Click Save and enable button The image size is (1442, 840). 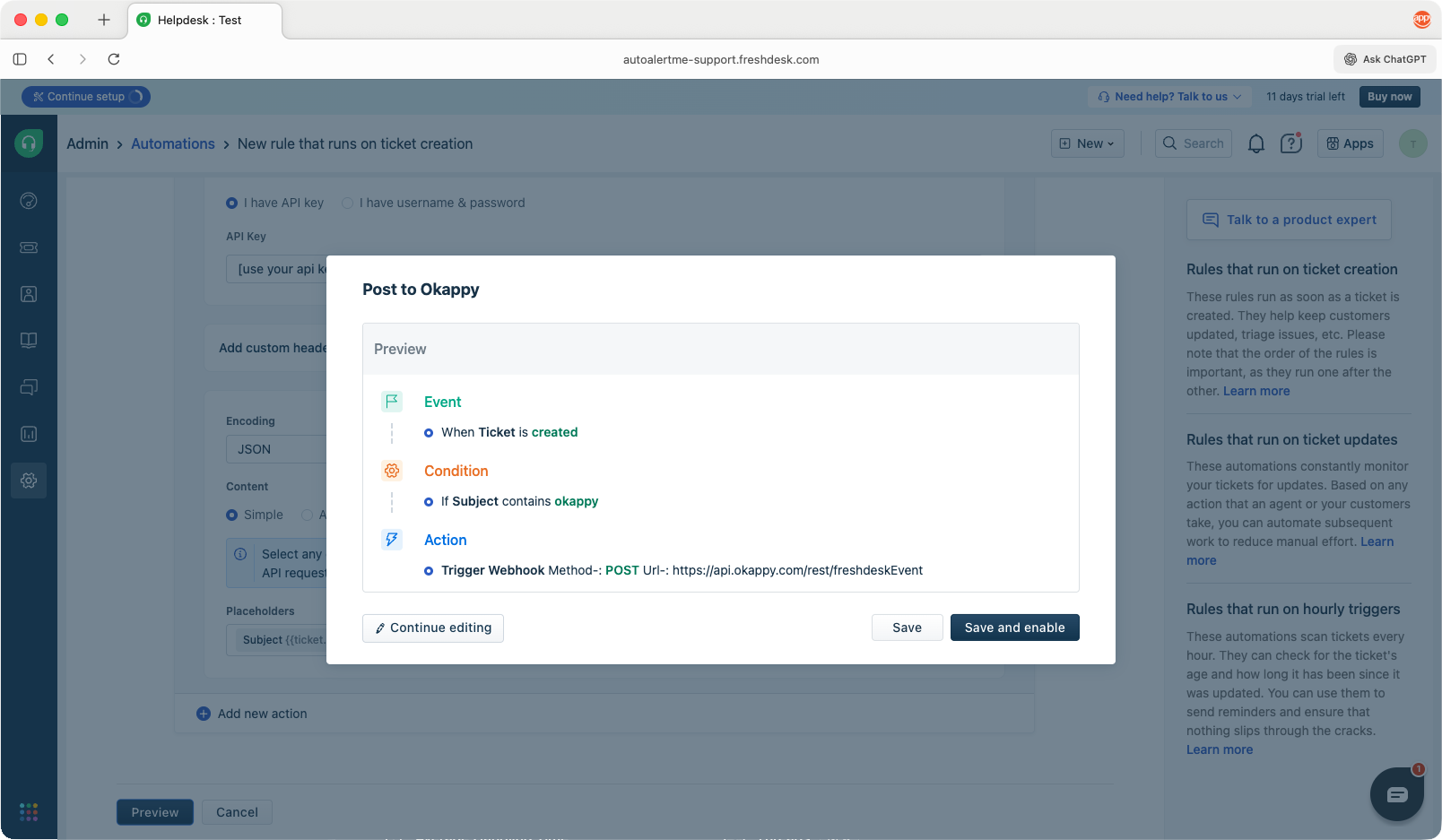(x=1014, y=628)
